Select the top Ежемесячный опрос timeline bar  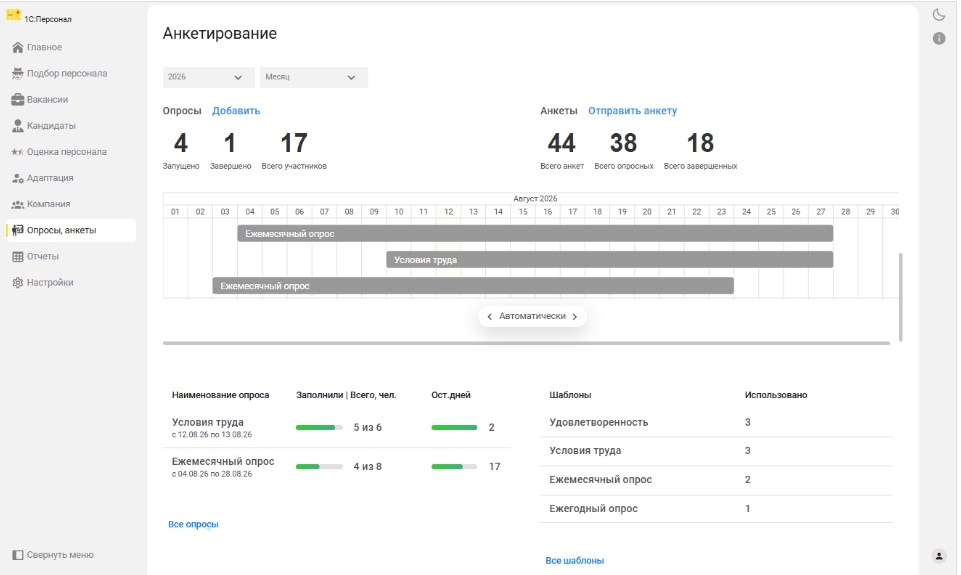click(x=535, y=234)
